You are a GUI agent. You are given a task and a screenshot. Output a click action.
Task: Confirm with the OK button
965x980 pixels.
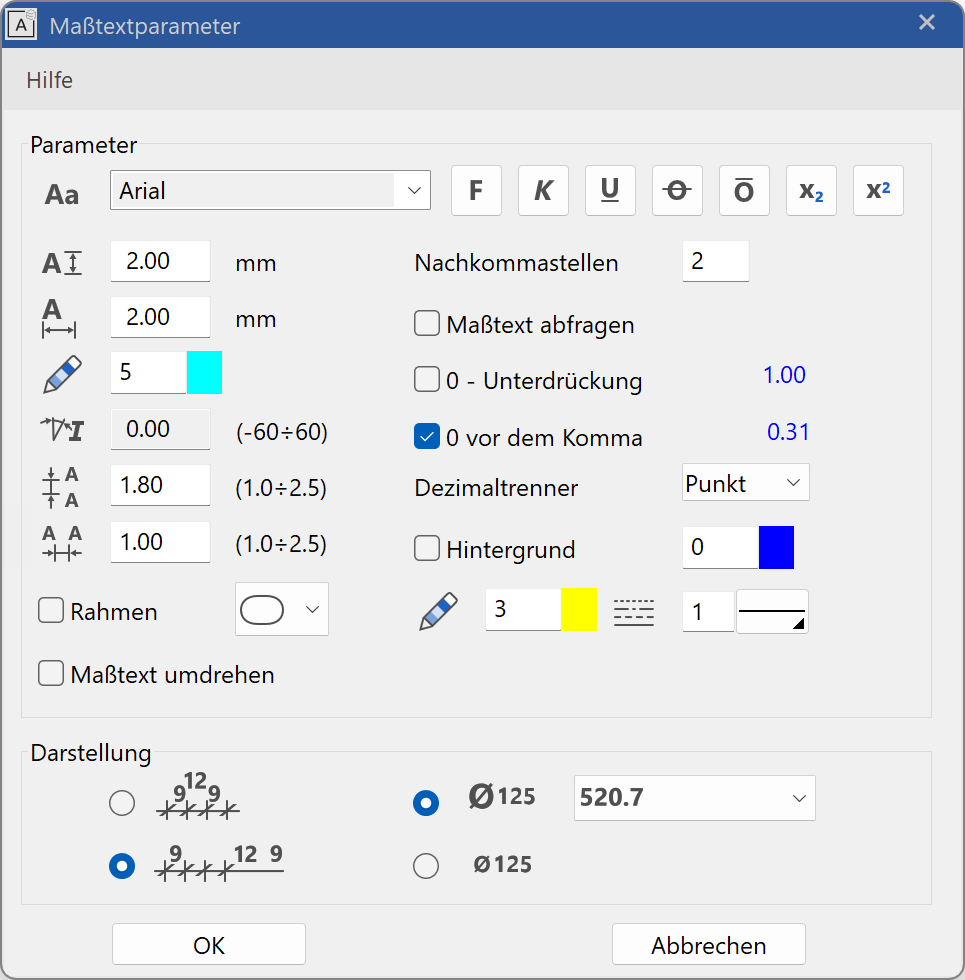pos(209,945)
